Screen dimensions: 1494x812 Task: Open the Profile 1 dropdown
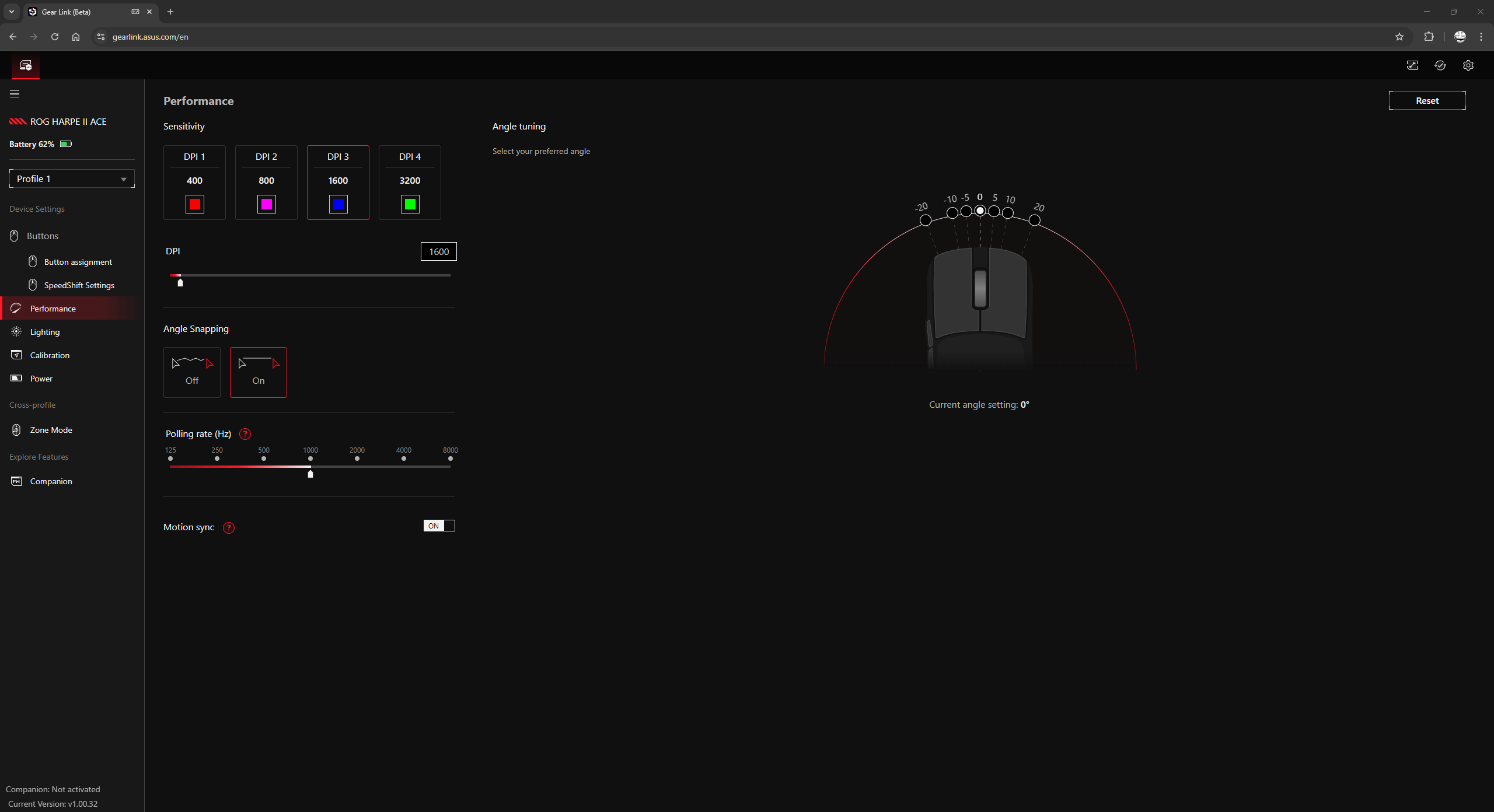pyautogui.click(x=72, y=178)
